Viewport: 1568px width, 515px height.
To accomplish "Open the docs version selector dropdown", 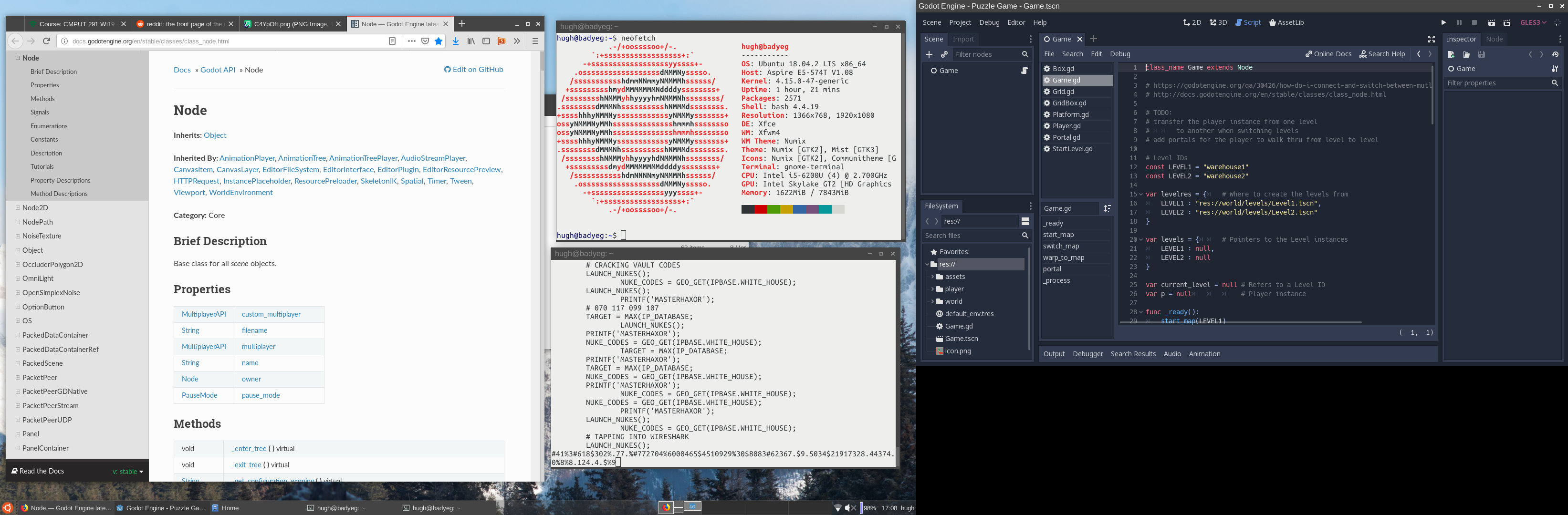I will point(128,471).
